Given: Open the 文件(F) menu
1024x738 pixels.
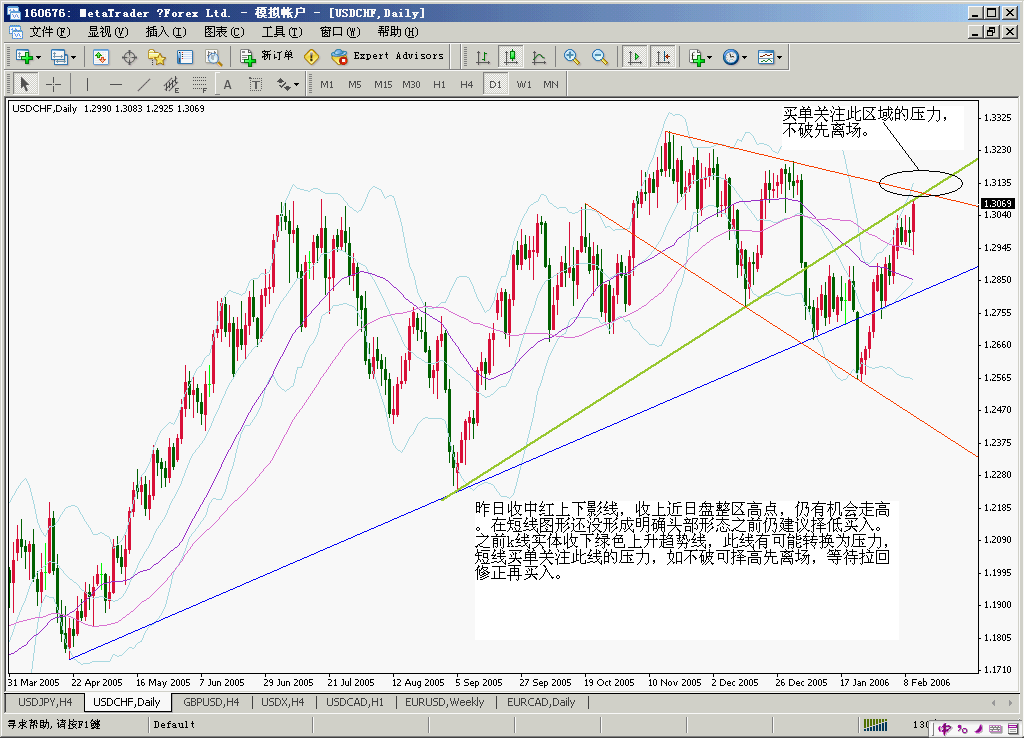Looking at the screenshot, I should click(50, 31).
